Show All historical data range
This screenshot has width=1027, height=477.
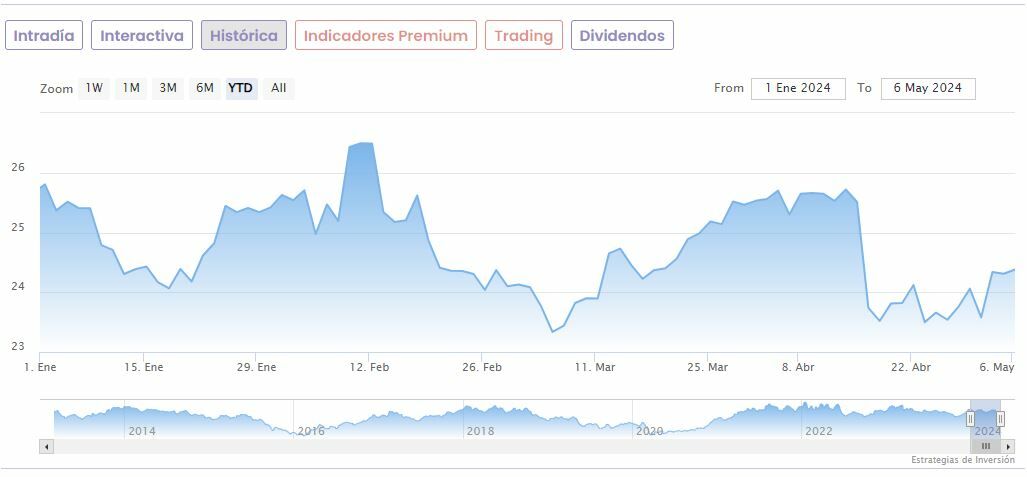(279, 88)
